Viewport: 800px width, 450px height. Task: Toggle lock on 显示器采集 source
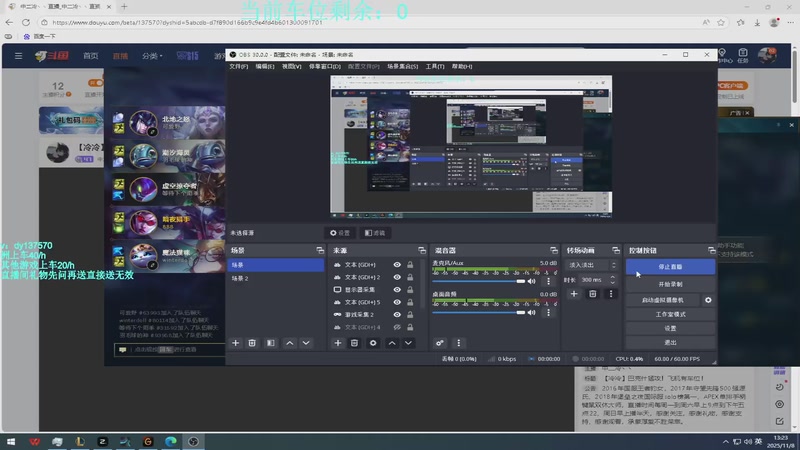[x=410, y=289]
